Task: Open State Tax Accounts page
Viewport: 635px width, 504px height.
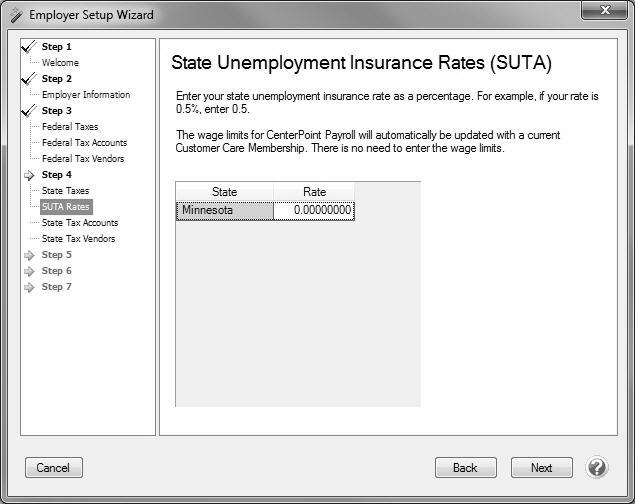Action: pyautogui.click(x=80, y=223)
